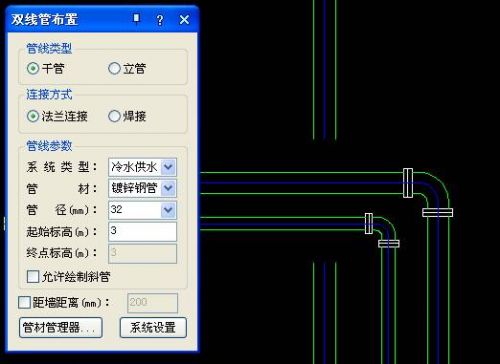The height and width of the screenshot is (364, 500).
Task: Click the 距墙距离 value field showing 200
Action: coord(152,303)
